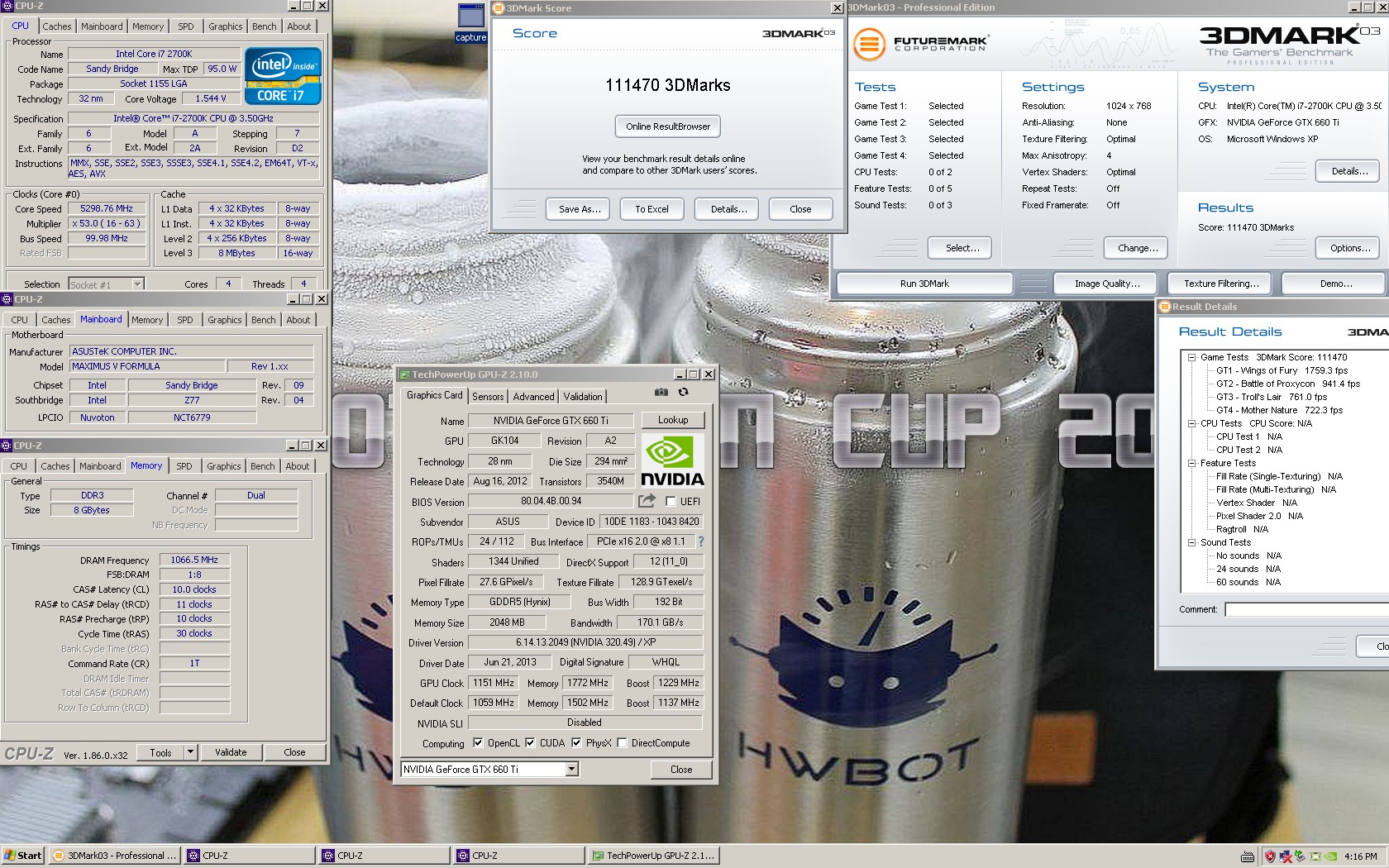Click the CPU-Z Validate button

[x=231, y=752]
